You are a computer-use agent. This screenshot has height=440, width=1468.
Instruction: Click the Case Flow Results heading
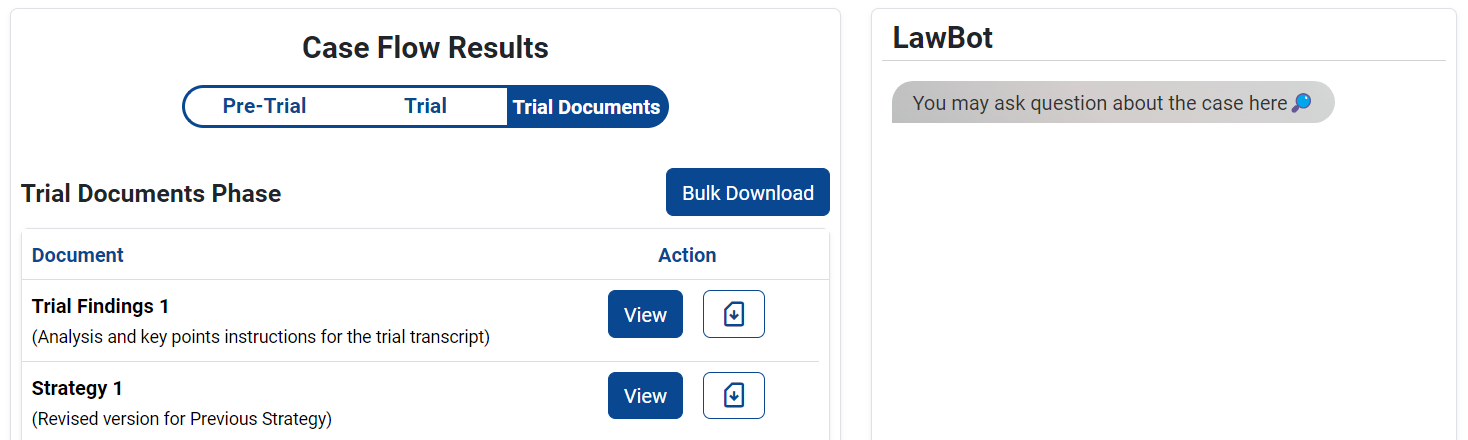click(x=425, y=47)
